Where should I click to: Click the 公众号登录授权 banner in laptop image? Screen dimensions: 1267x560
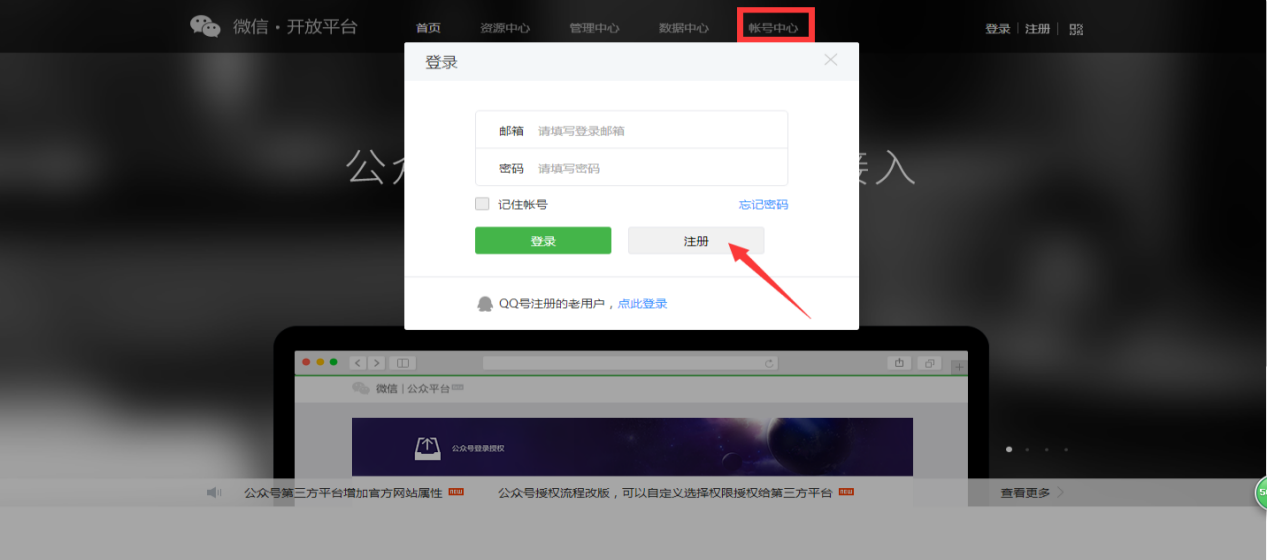point(632,446)
